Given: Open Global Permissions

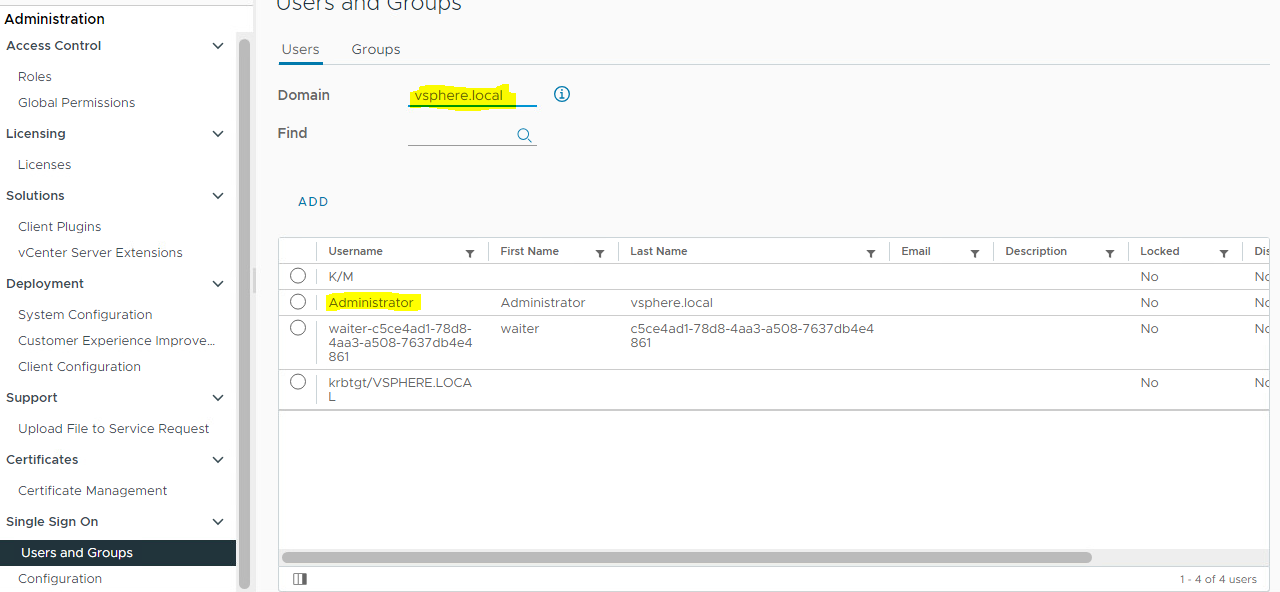Looking at the screenshot, I should (x=76, y=103).
